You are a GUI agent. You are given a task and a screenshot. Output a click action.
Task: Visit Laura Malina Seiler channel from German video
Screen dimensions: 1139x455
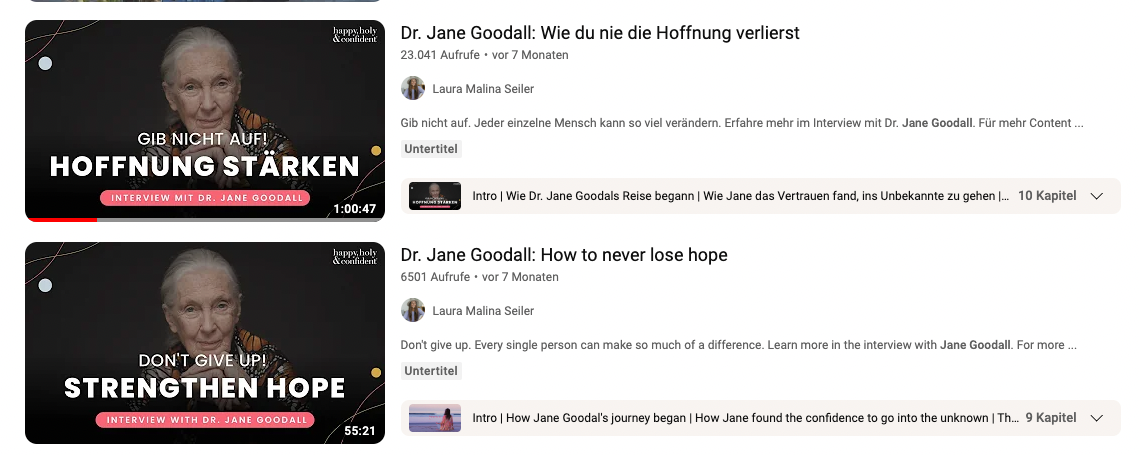click(483, 89)
